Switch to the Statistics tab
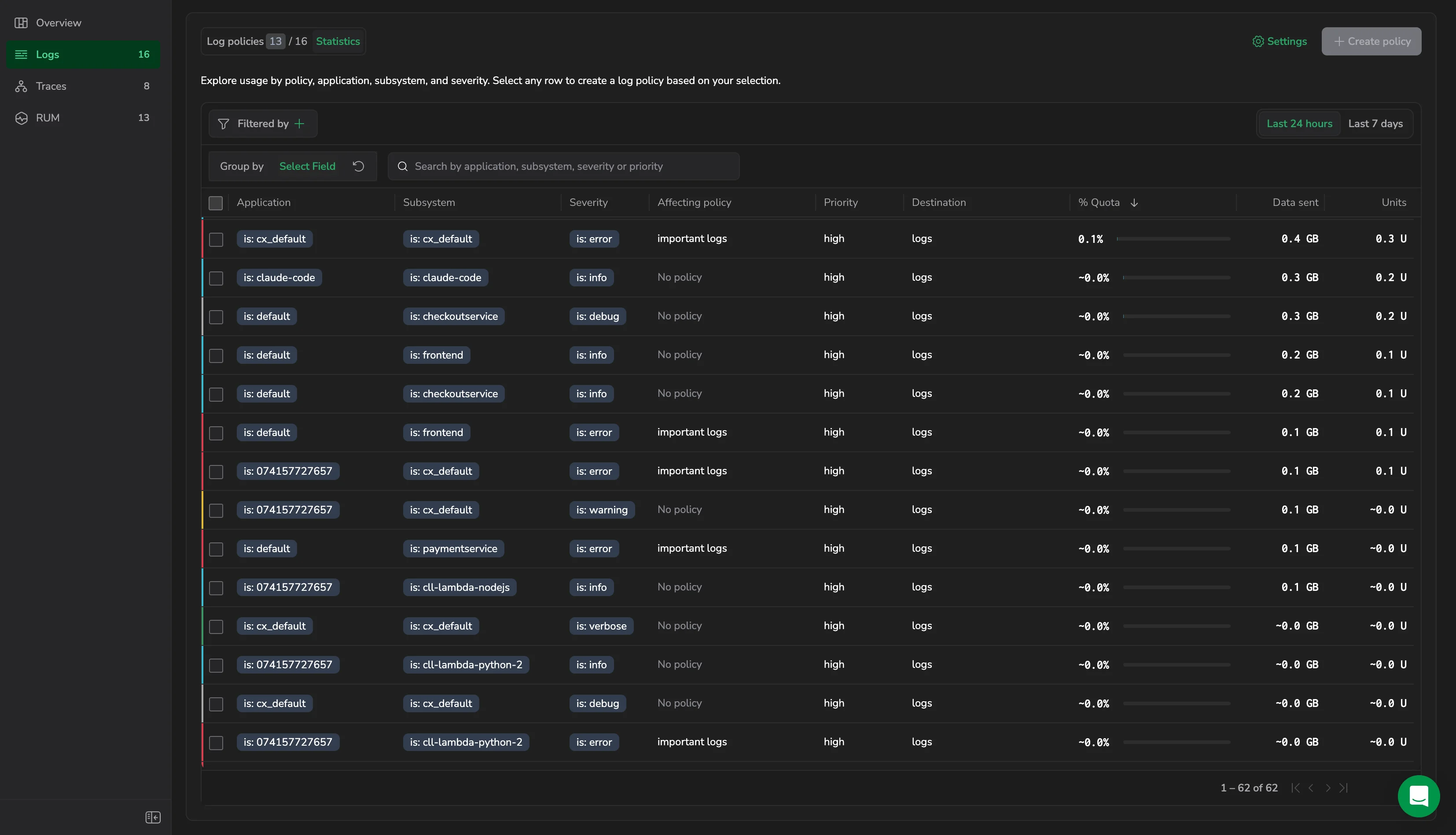 point(338,41)
